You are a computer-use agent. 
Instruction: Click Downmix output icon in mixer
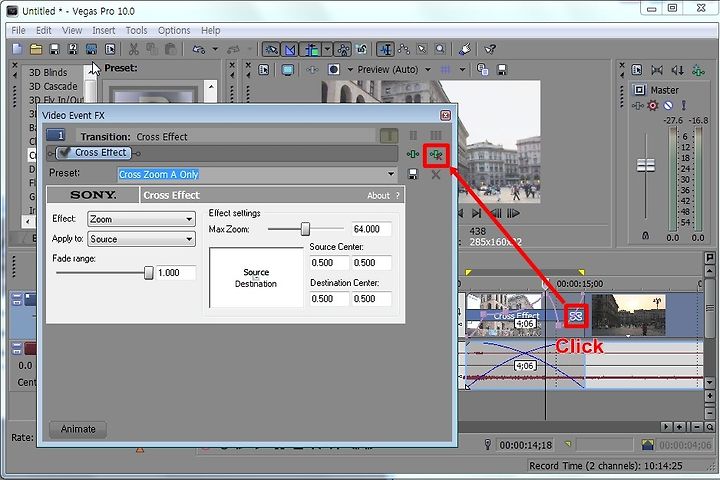(x=657, y=70)
